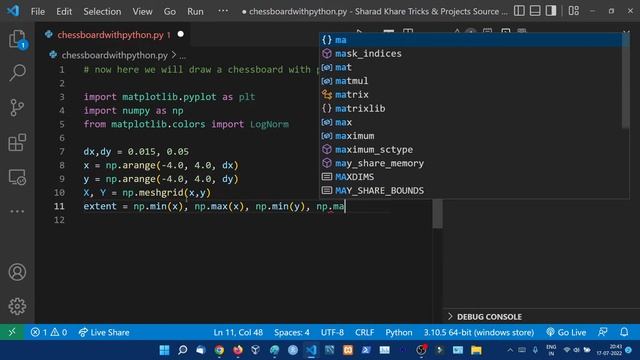Click the VS Code logo in title bar
This screenshot has height=360, width=640.
(13, 11)
